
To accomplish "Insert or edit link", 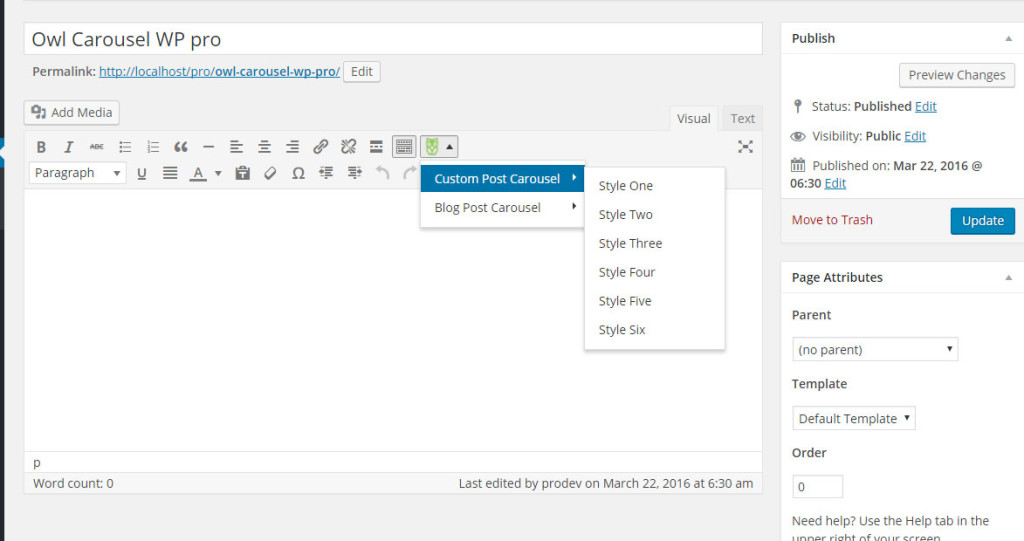I will click(x=320, y=147).
